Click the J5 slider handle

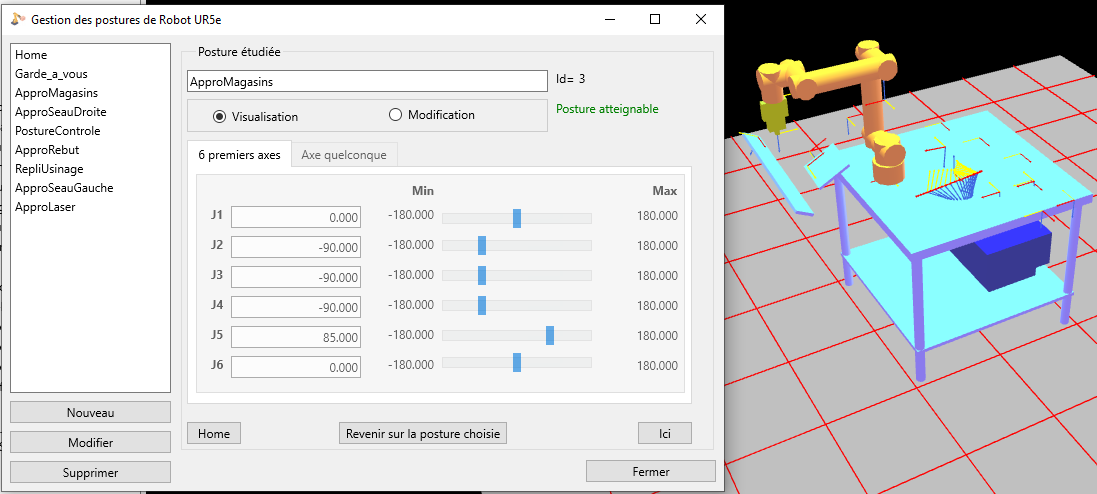click(550, 336)
